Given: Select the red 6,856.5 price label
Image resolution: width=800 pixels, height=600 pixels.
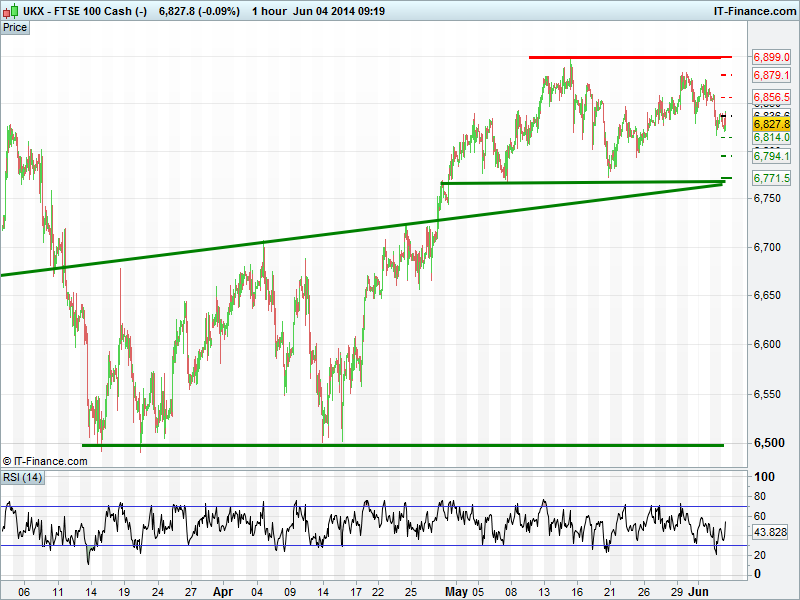Looking at the screenshot, I should tap(771, 97).
